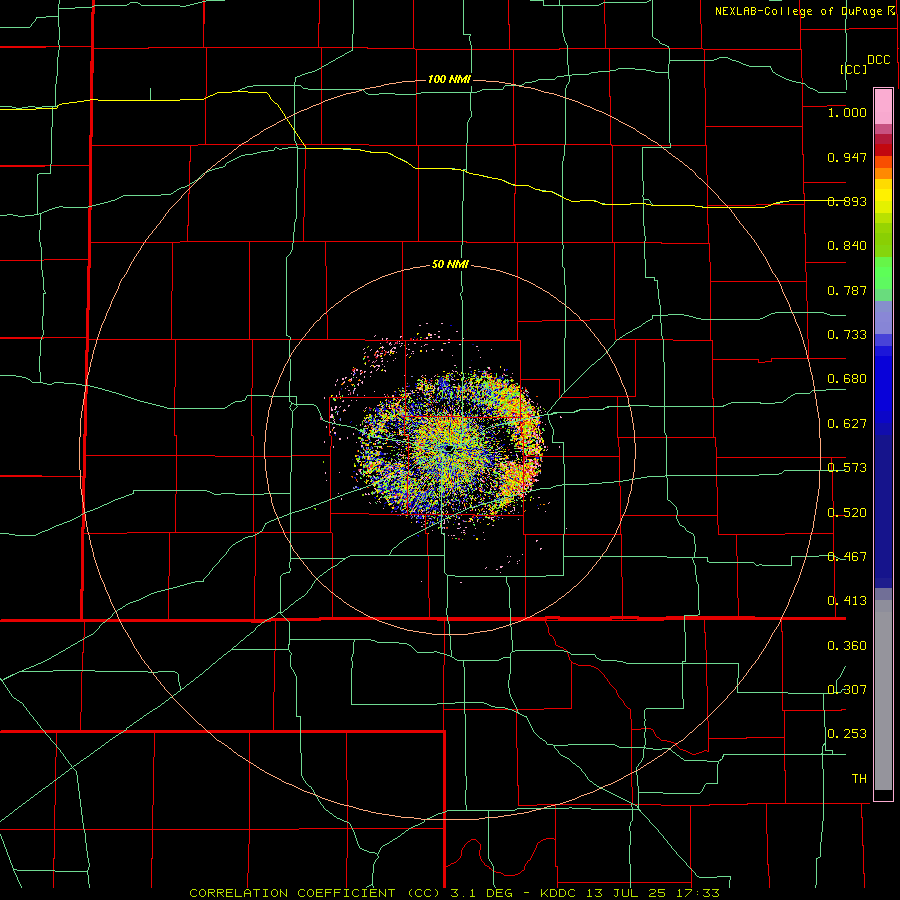Click the Correlation Coefficient caption at bottom

tap(455, 893)
